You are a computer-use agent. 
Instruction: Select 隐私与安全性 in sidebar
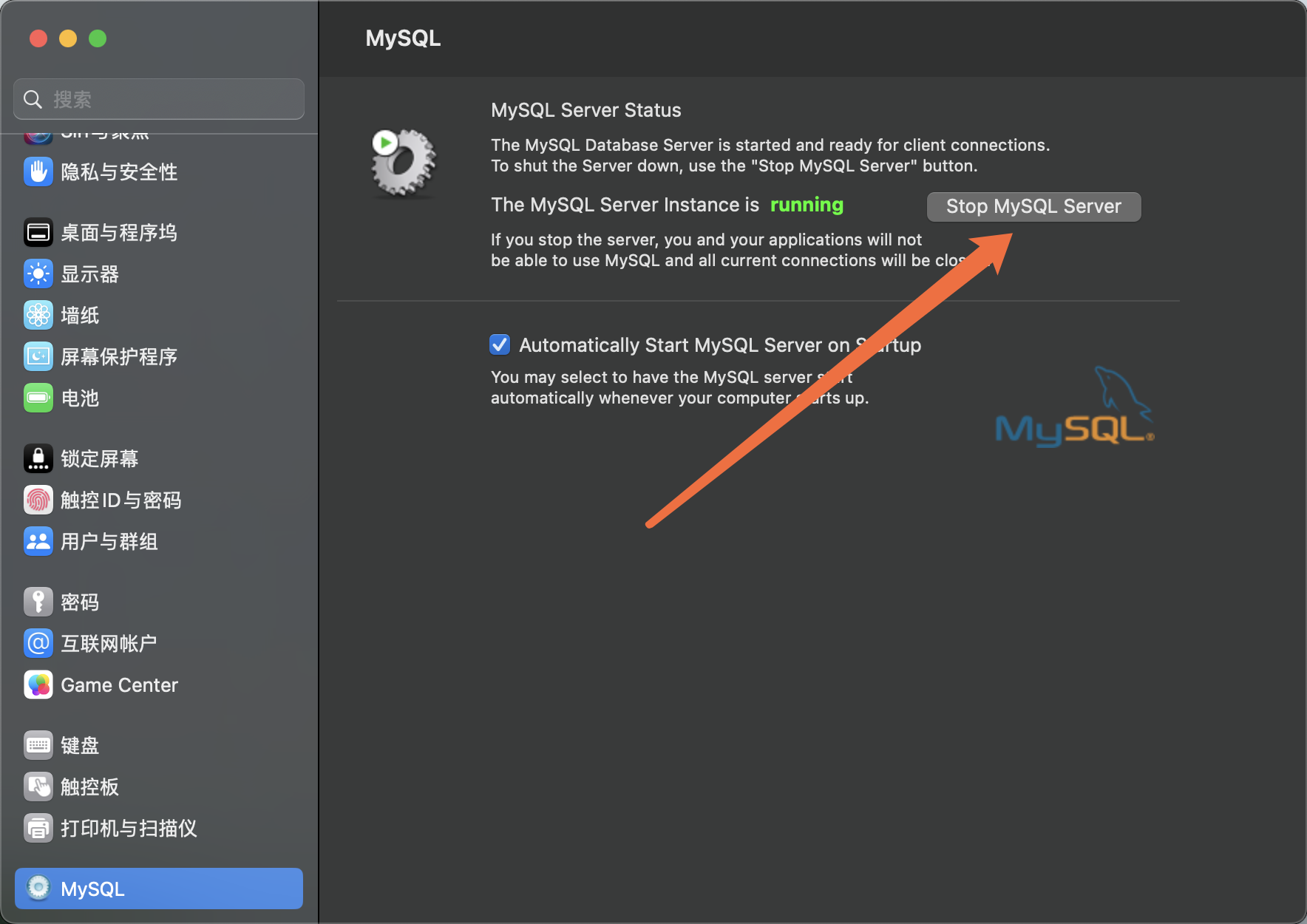tap(119, 172)
